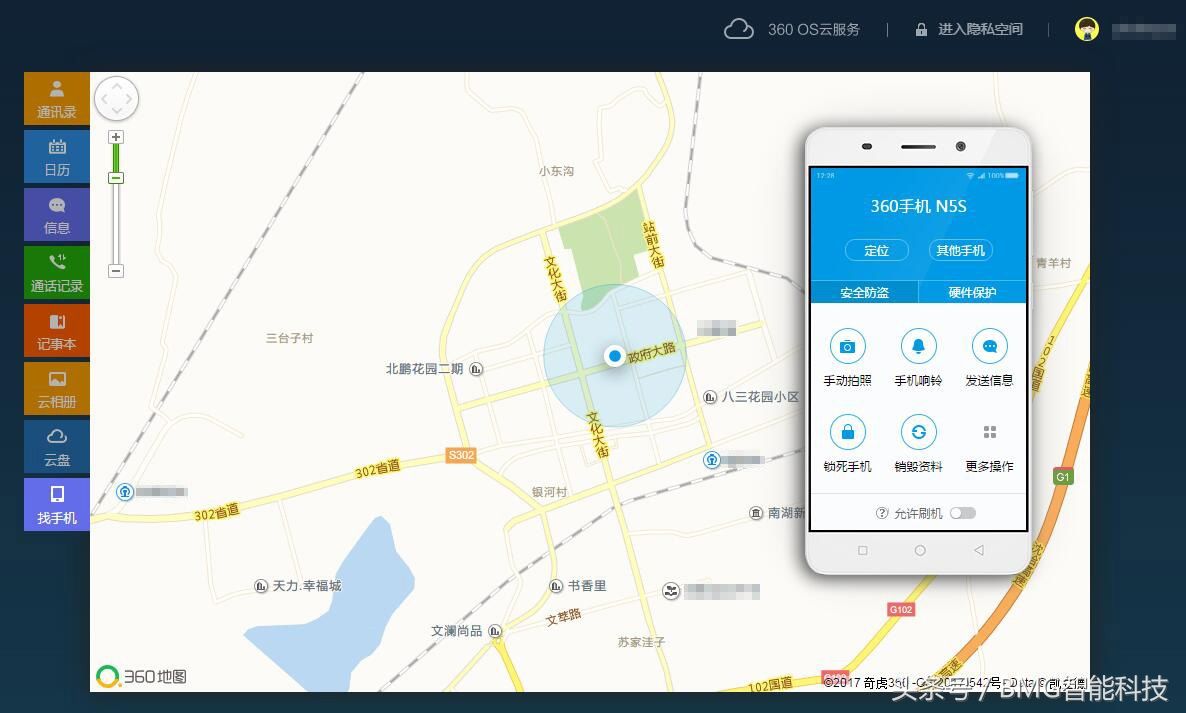Open the 通话记录 call log tile

[57, 272]
